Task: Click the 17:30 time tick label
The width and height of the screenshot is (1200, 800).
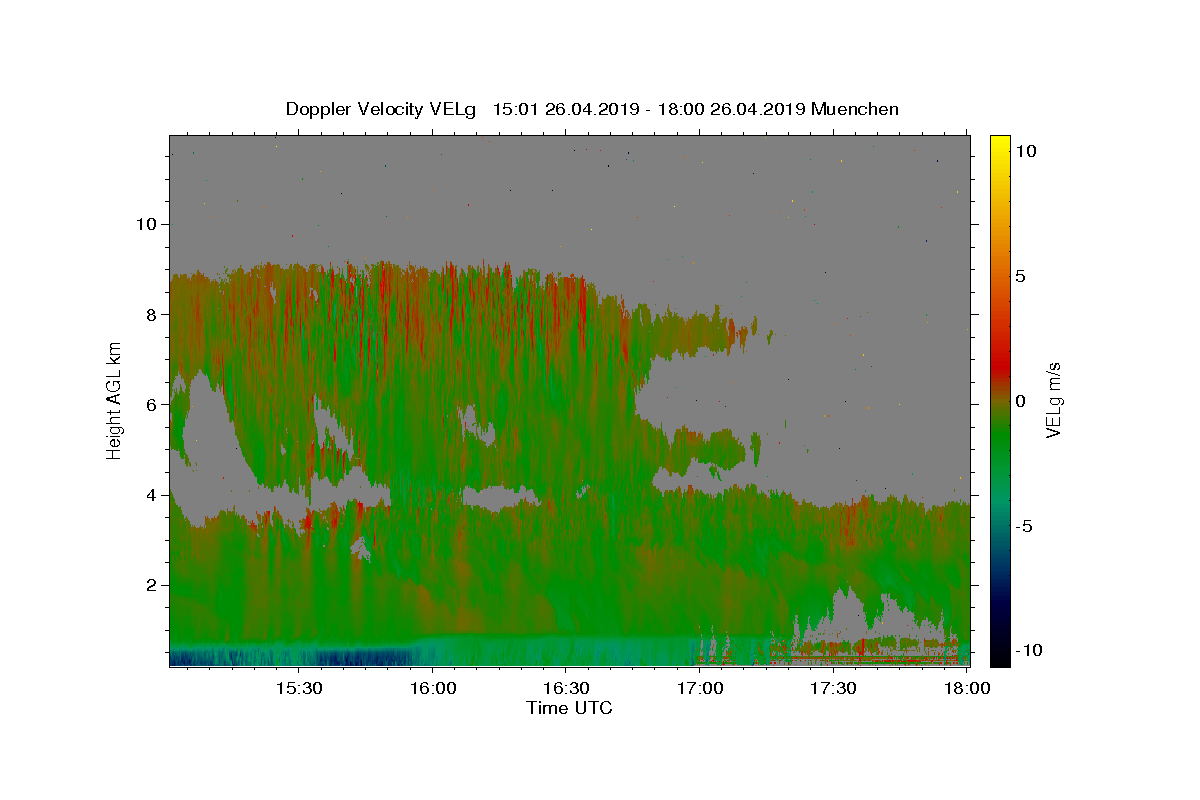Action: tap(833, 689)
